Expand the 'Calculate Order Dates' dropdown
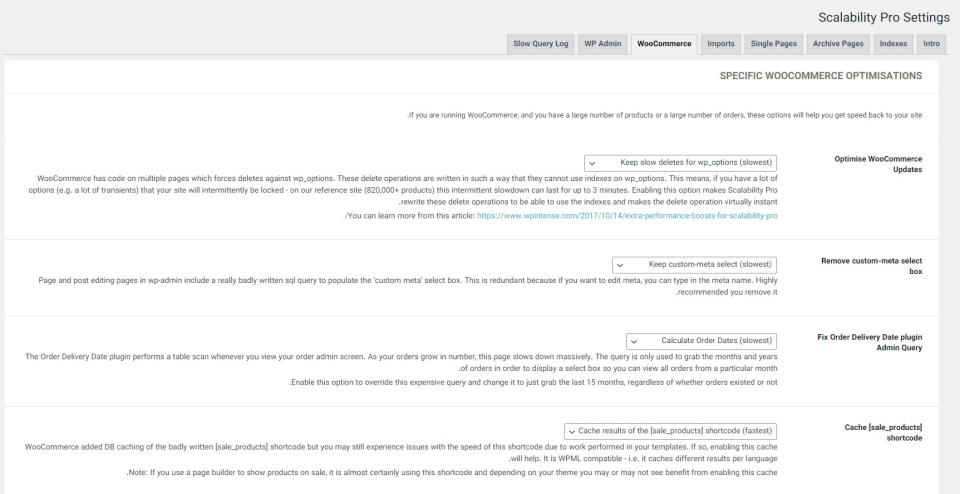960x494 pixels. 701,341
